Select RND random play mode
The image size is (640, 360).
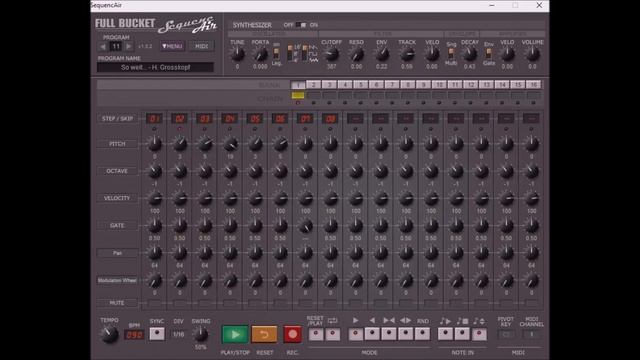(422, 334)
